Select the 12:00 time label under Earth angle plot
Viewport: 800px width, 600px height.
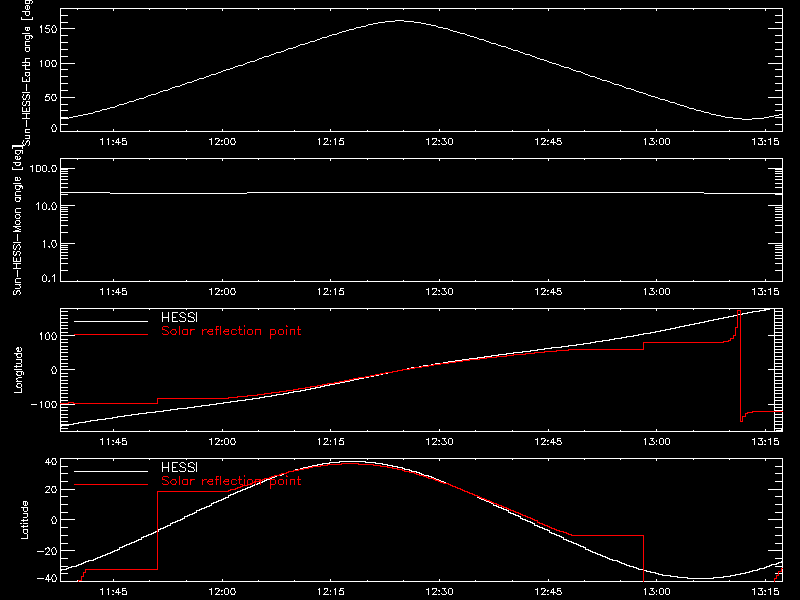(222, 141)
